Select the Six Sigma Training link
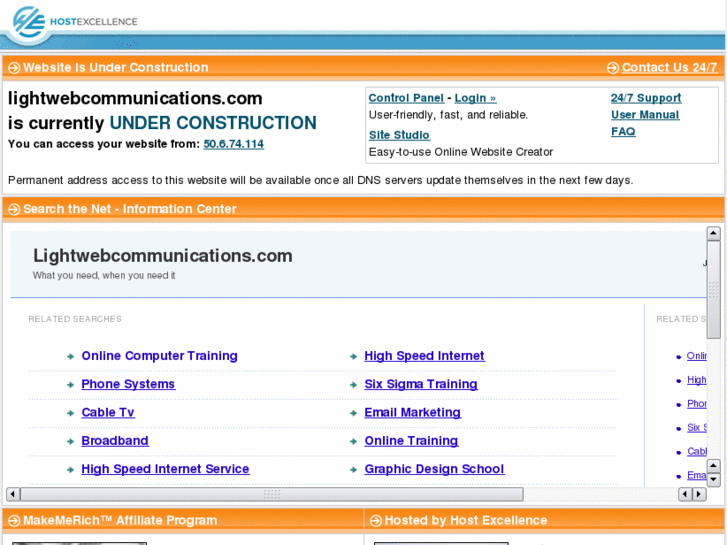Screen dimensions: 727x545 (421, 384)
